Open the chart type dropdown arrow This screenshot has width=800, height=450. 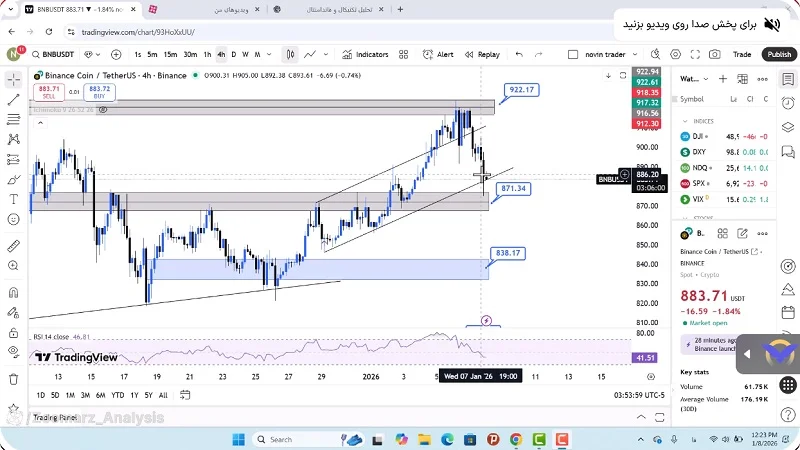(x=326, y=55)
